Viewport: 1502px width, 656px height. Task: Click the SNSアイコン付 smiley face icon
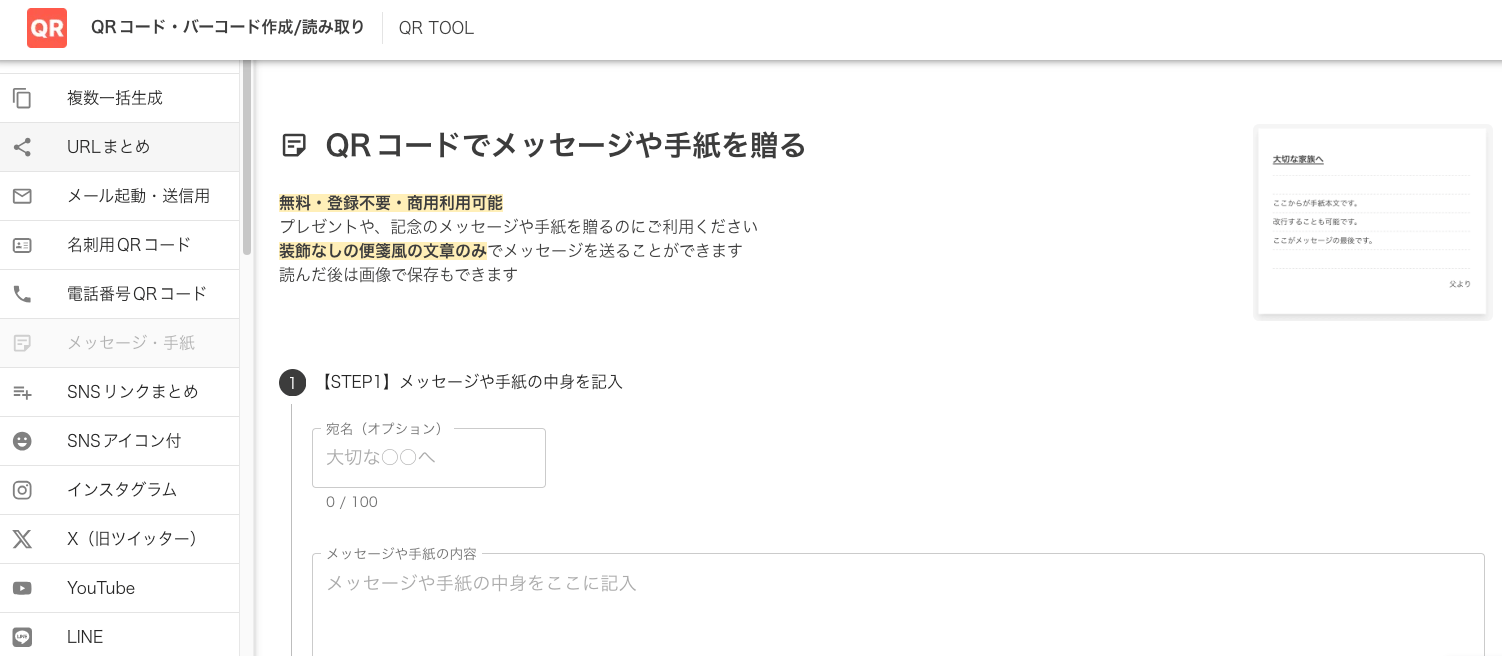tap(22, 441)
